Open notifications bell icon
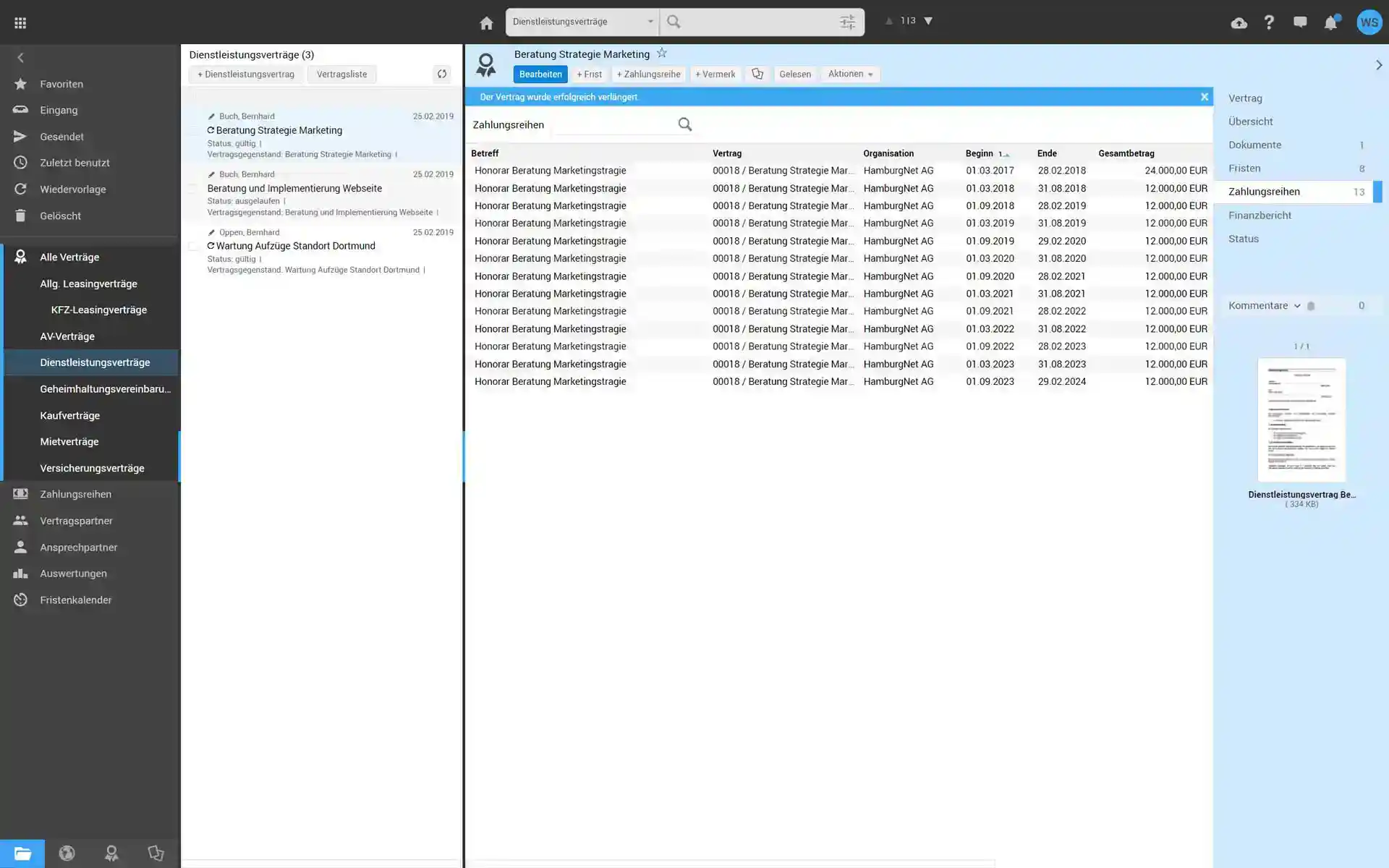 coord(1330,23)
